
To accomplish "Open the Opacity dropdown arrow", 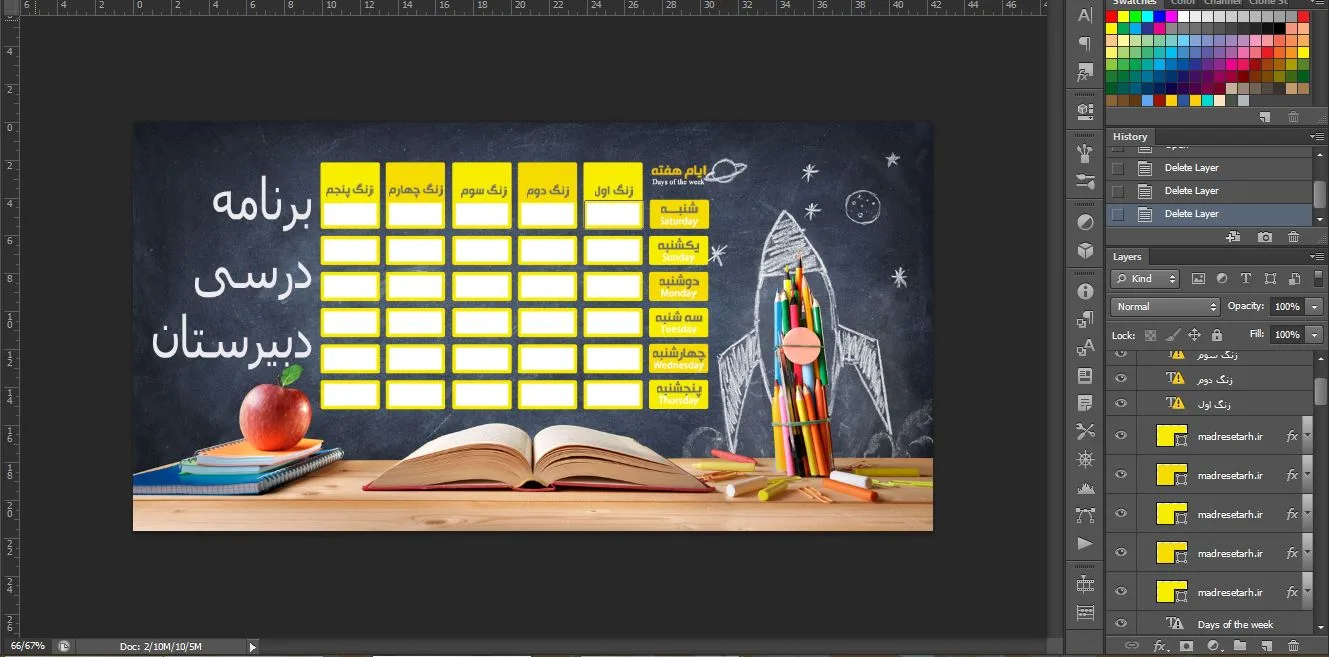I will 1314,306.
